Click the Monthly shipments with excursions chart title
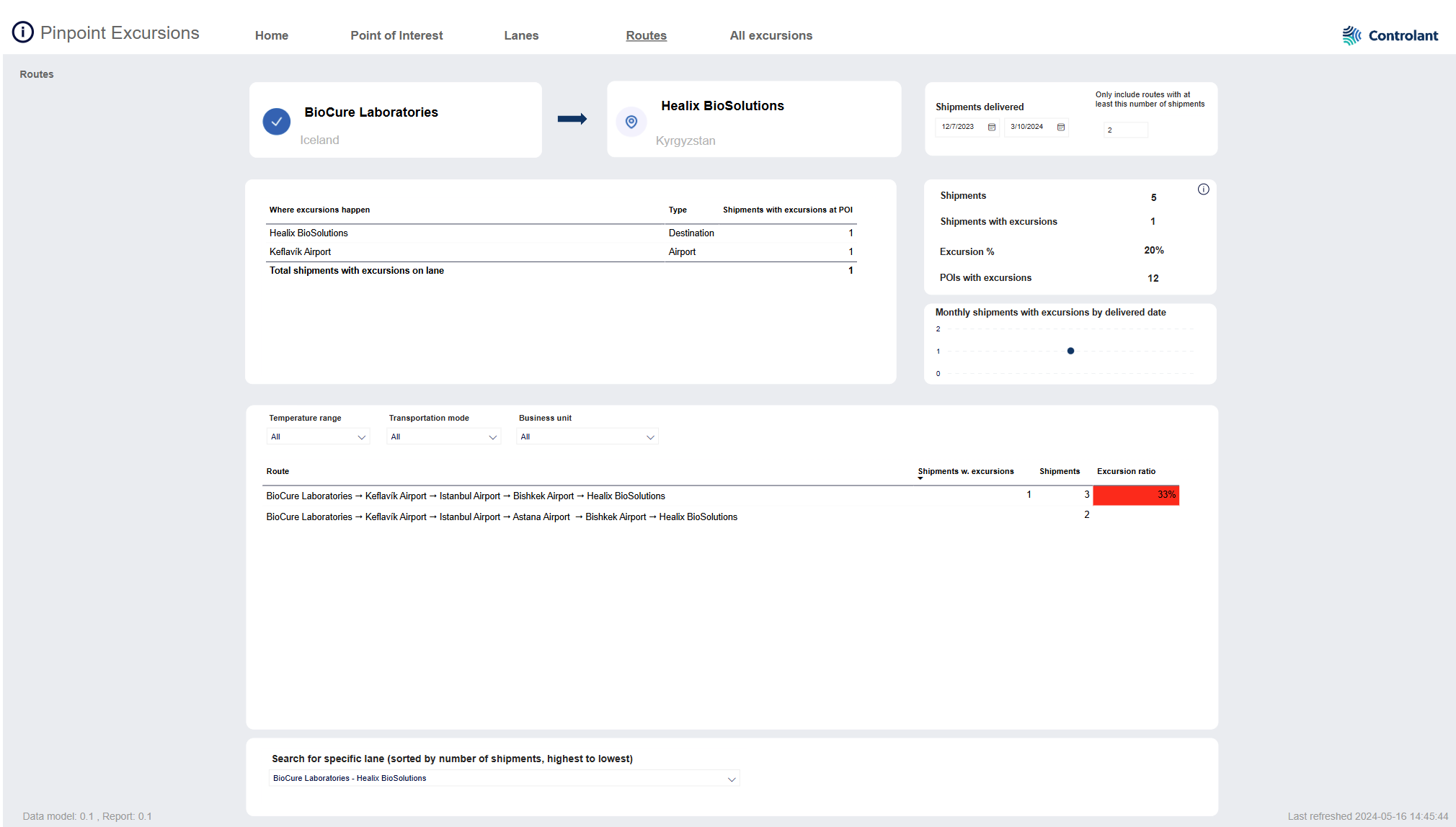The width and height of the screenshot is (1456, 827). coord(1051,312)
